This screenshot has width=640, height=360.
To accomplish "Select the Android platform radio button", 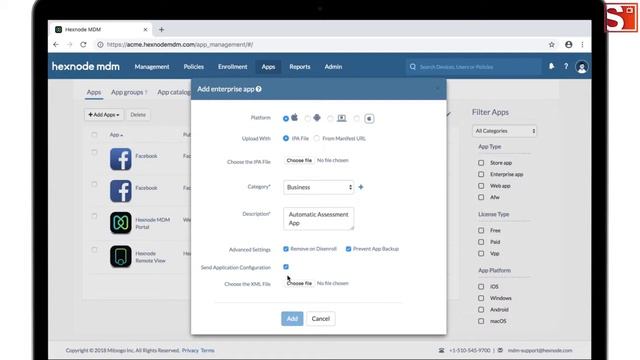I will [x=307, y=118].
